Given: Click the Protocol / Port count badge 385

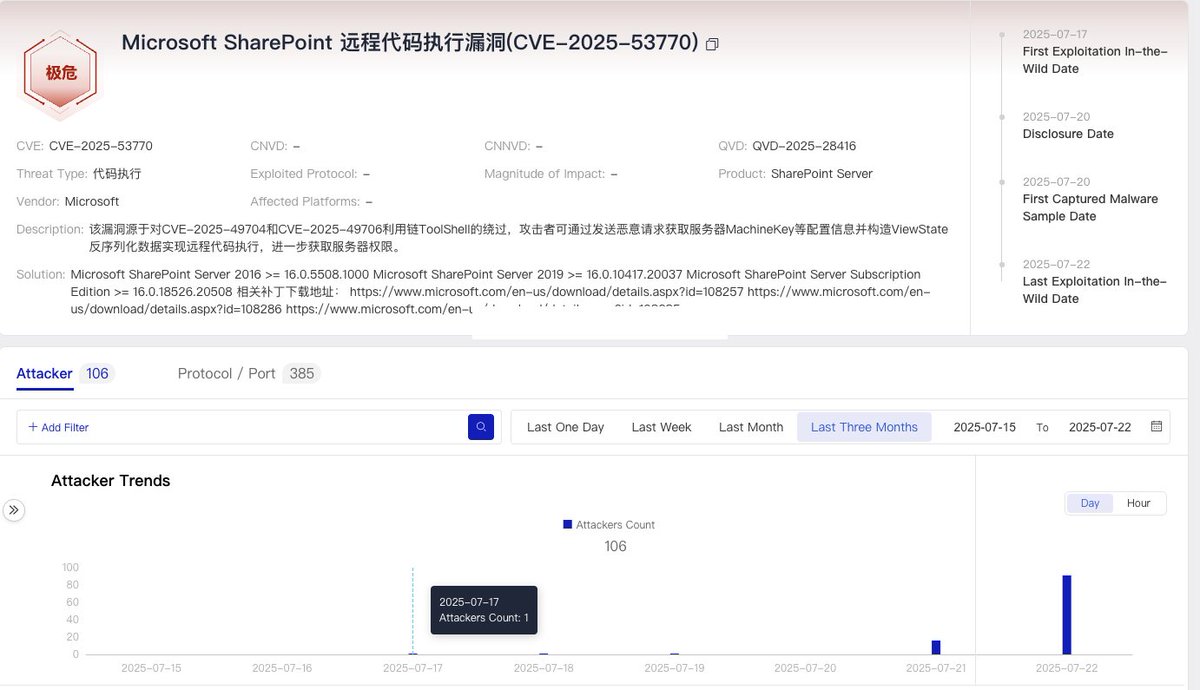Looking at the screenshot, I should coord(302,373).
